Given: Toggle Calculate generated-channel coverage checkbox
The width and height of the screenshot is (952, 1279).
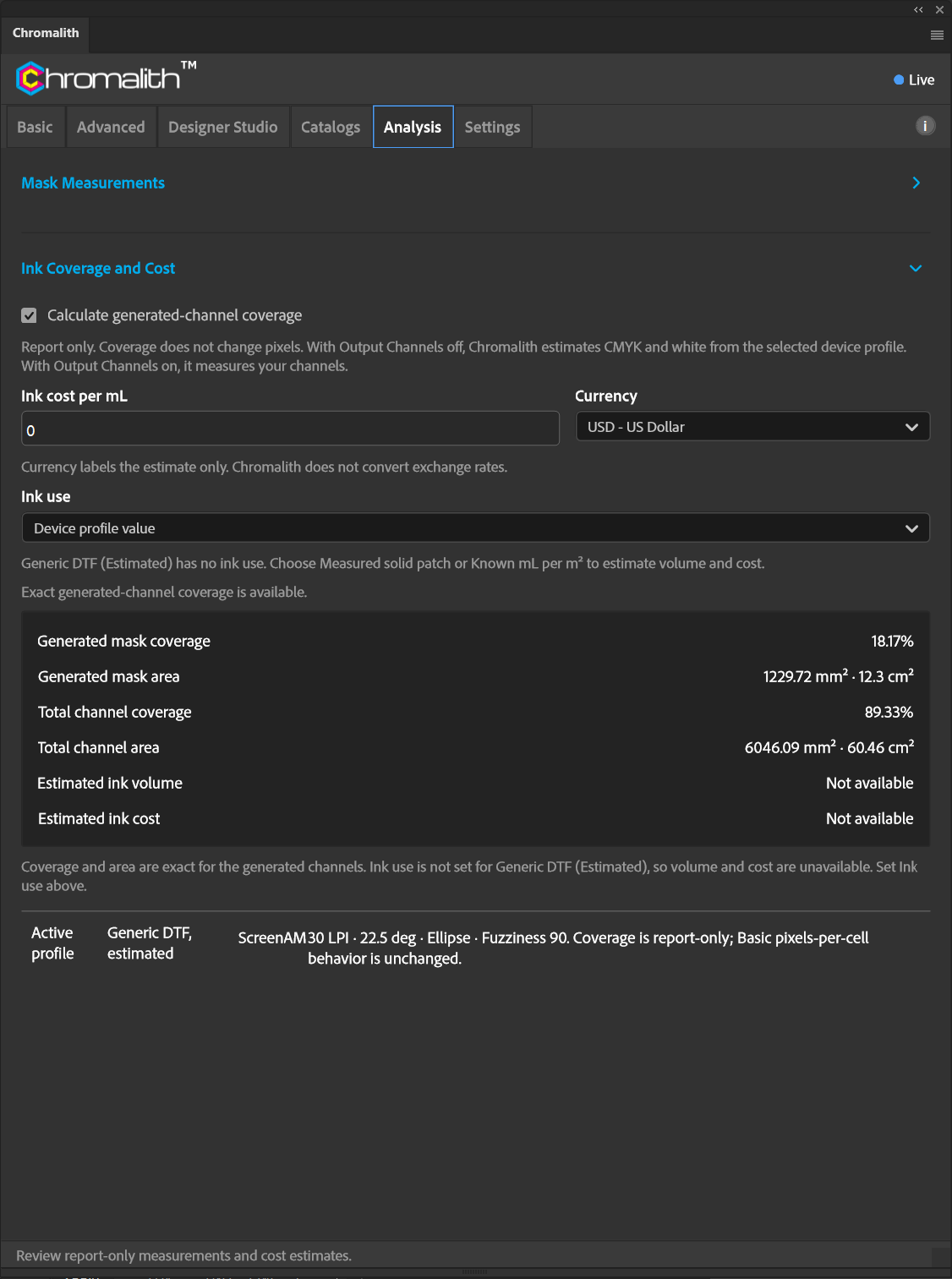Looking at the screenshot, I should click(29, 315).
